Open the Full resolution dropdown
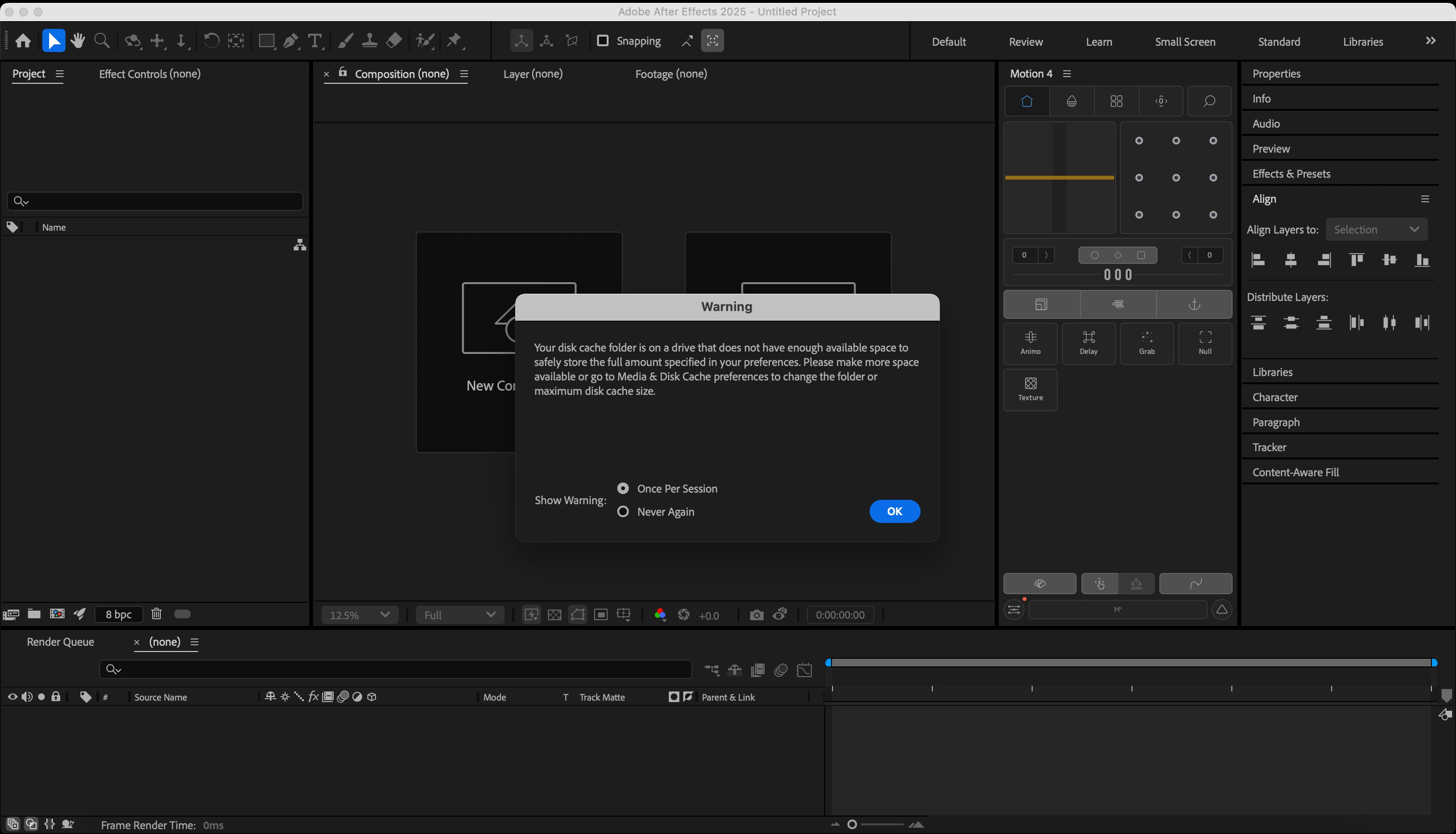Screen dimensions: 1456x834 [x=459, y=614]
